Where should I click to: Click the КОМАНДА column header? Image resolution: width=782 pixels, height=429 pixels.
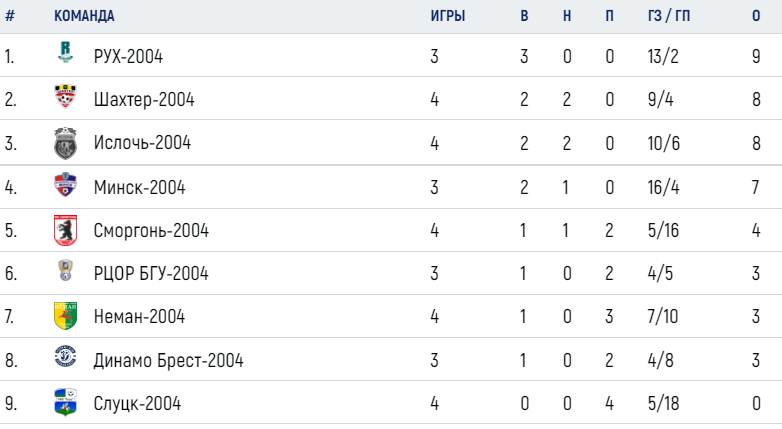pos(84,16)
